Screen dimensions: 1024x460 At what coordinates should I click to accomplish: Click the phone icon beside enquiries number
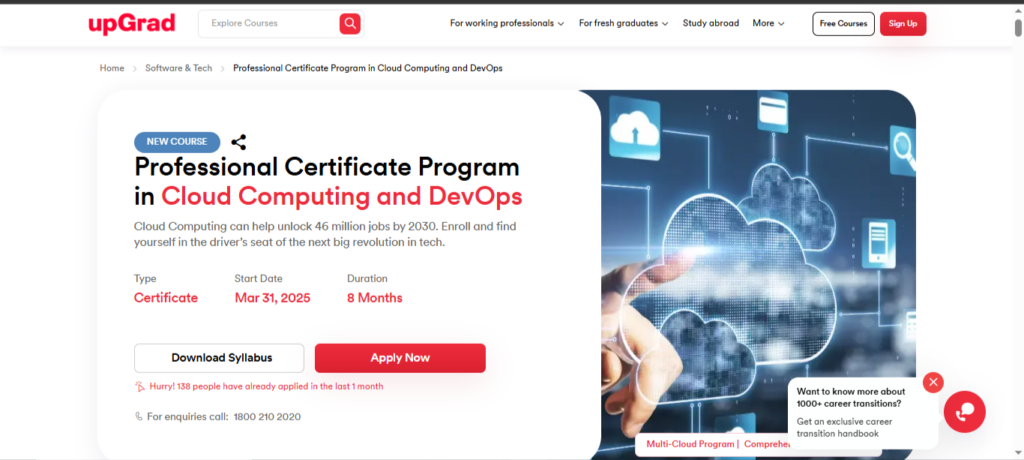click(x=138, y=416)
